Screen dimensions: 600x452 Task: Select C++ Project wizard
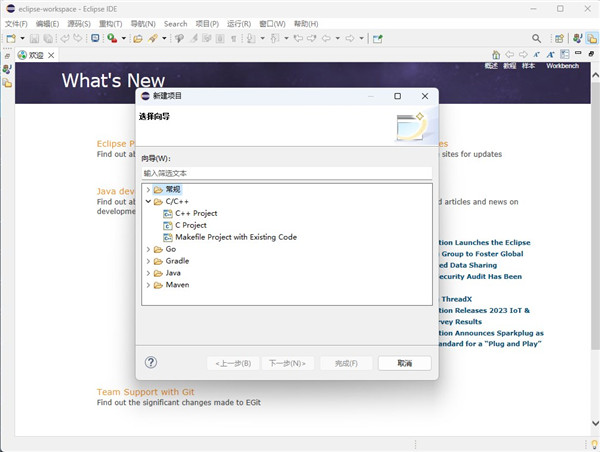(x=195, y=213)
